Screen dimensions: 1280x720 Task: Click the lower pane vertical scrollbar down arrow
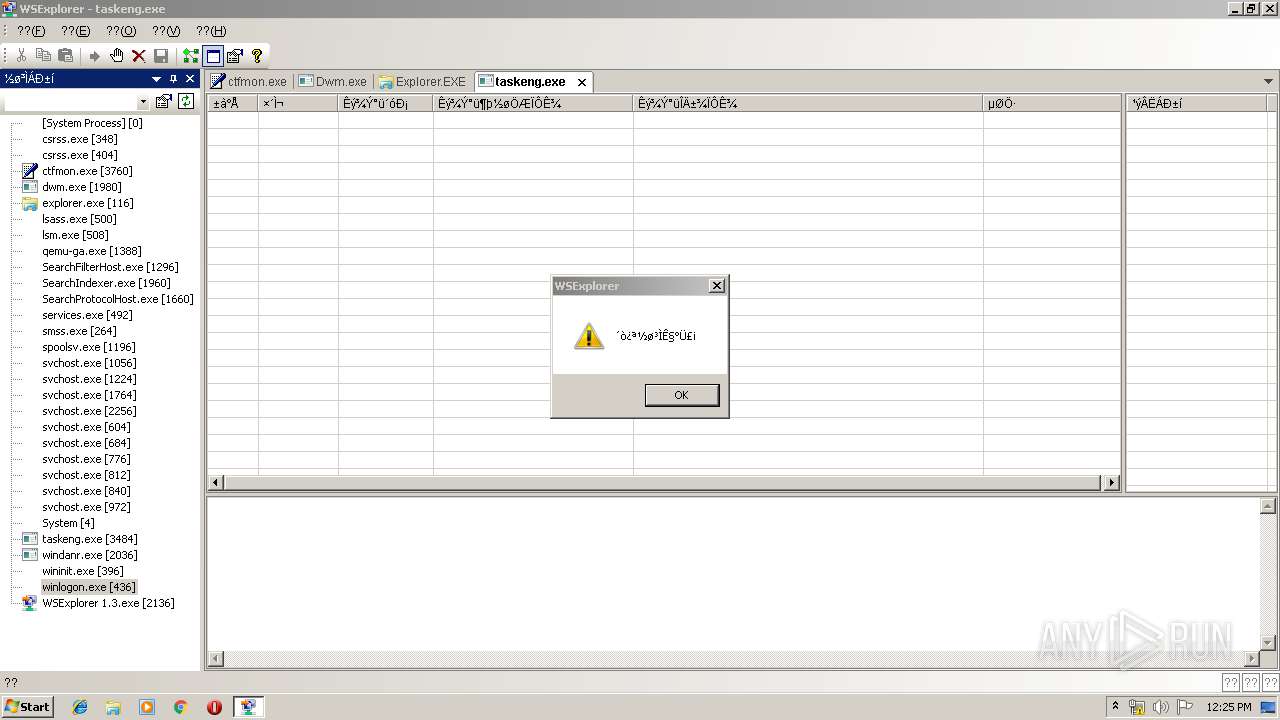coord(1268,643)
